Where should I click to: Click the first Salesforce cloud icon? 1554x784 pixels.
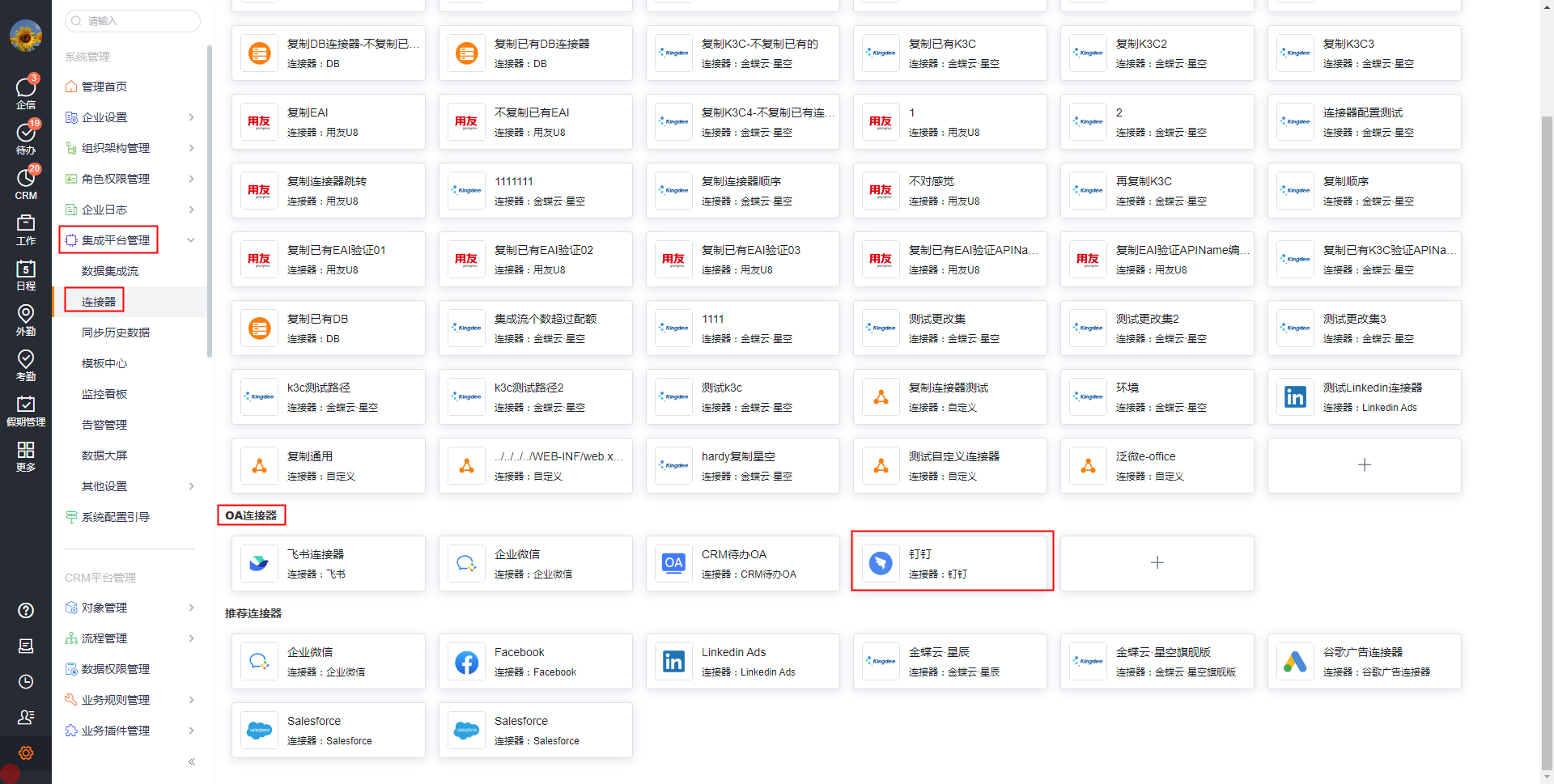(259, 730)
